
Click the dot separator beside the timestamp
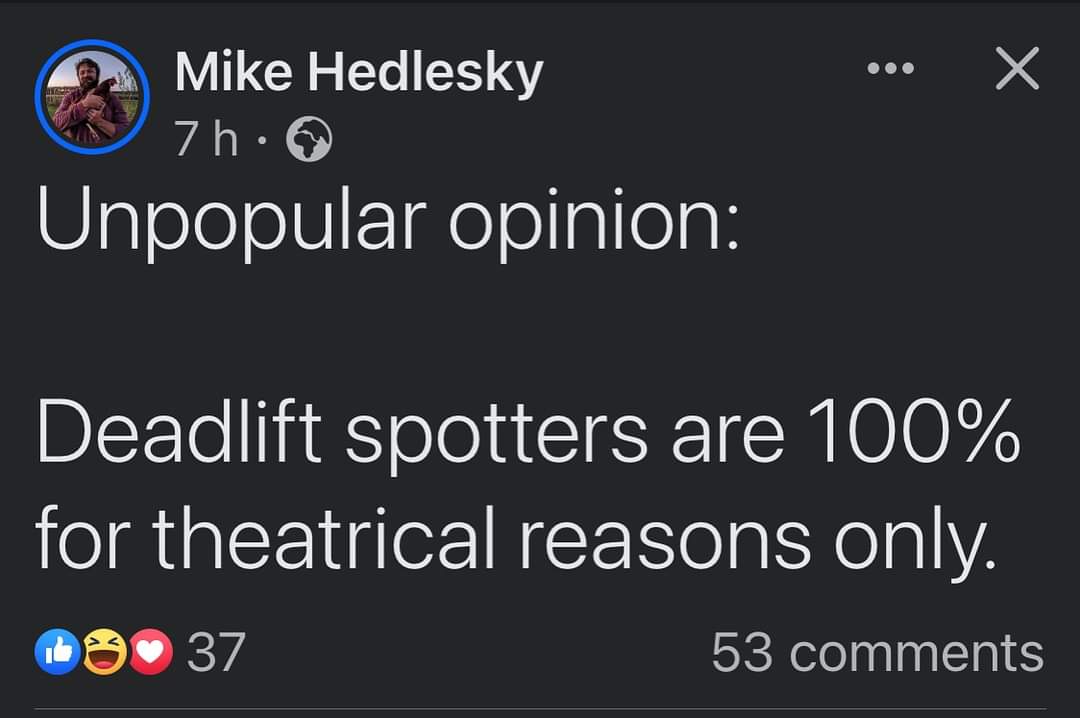(x=262, y=144)
